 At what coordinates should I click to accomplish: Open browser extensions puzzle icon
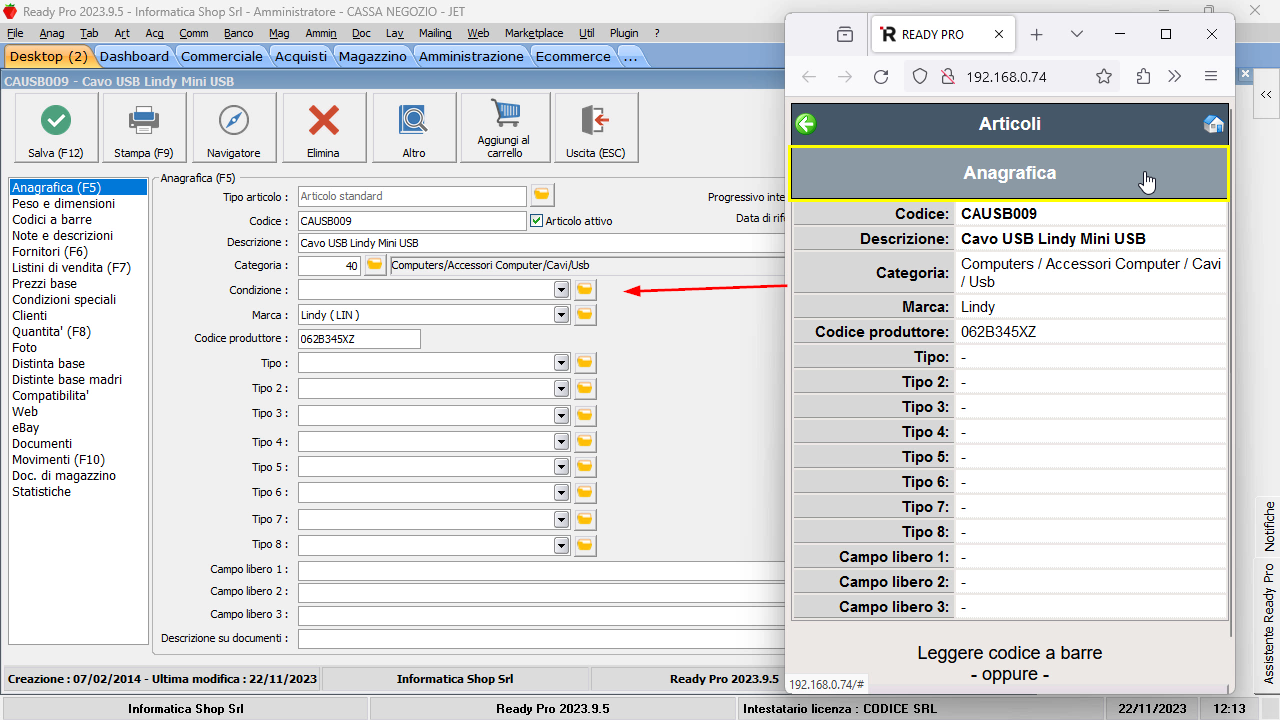click(1143, 77)
